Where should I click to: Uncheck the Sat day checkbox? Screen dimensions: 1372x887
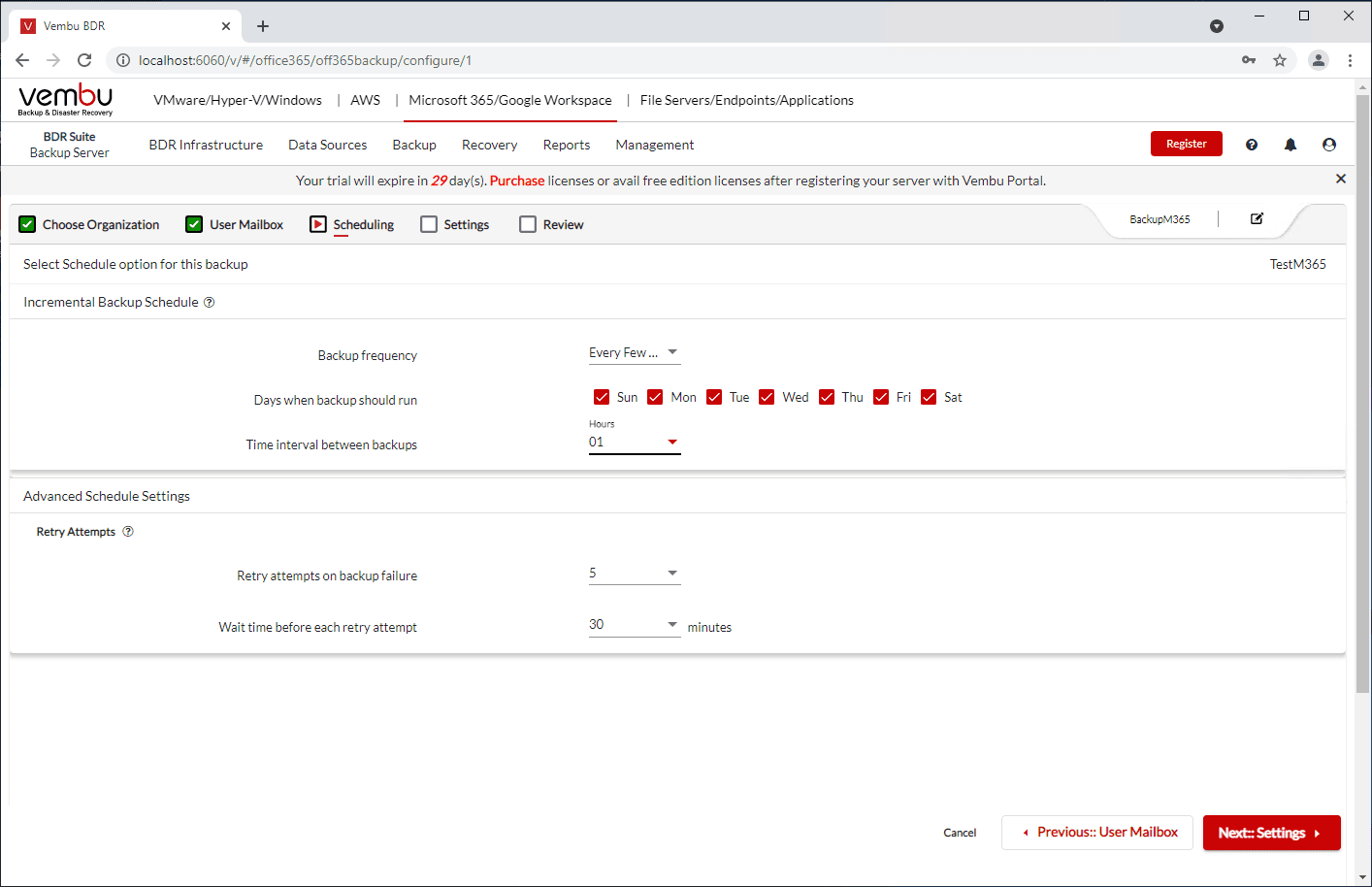929,397
